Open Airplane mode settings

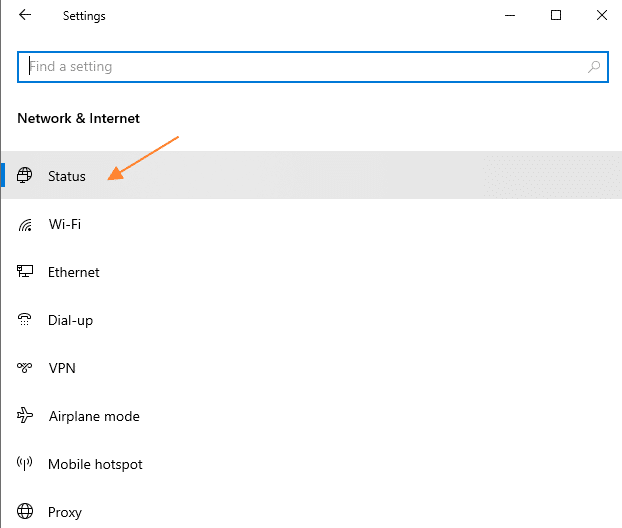(312, 416)
